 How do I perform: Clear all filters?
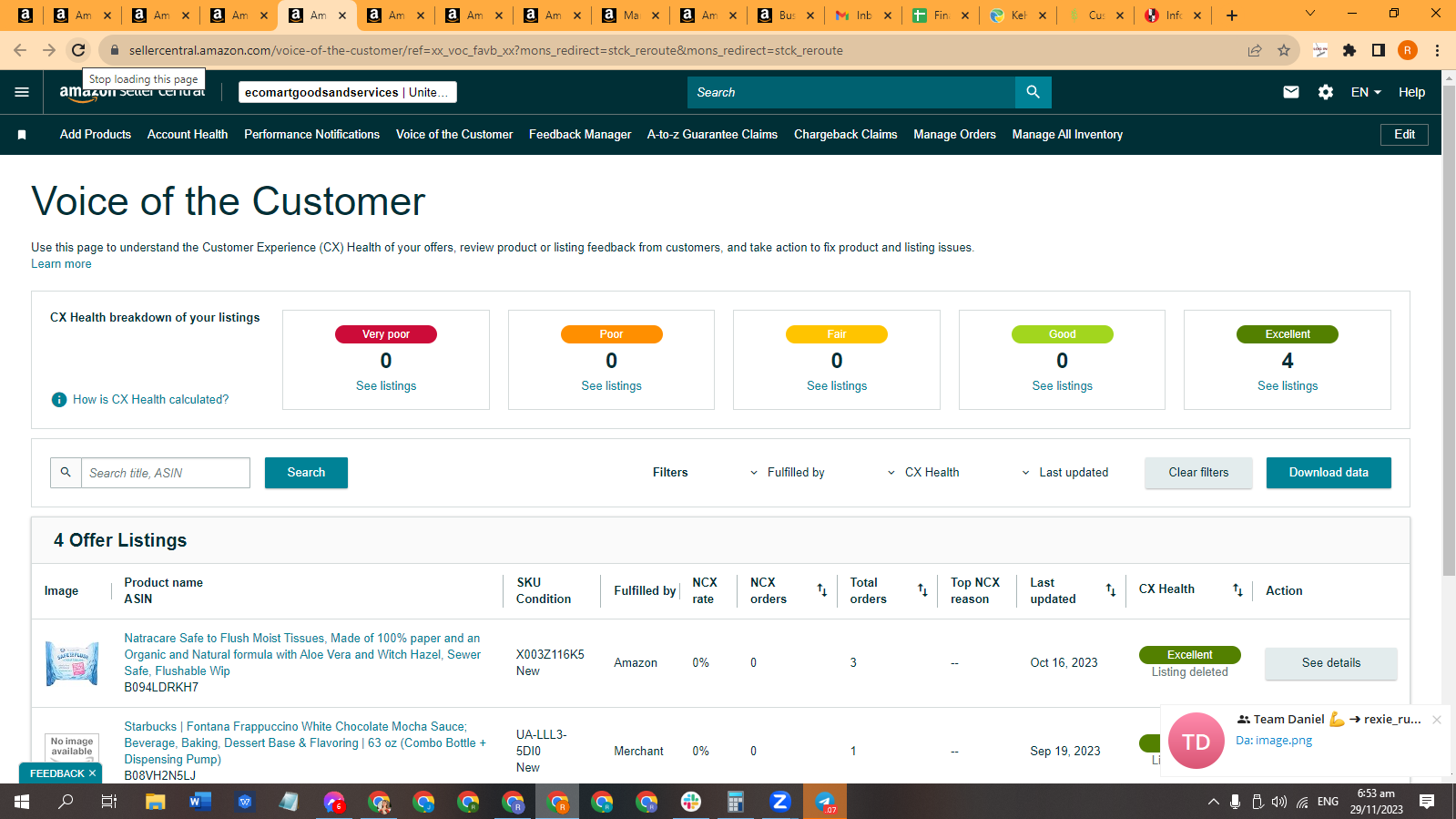tap(1198, 473)
